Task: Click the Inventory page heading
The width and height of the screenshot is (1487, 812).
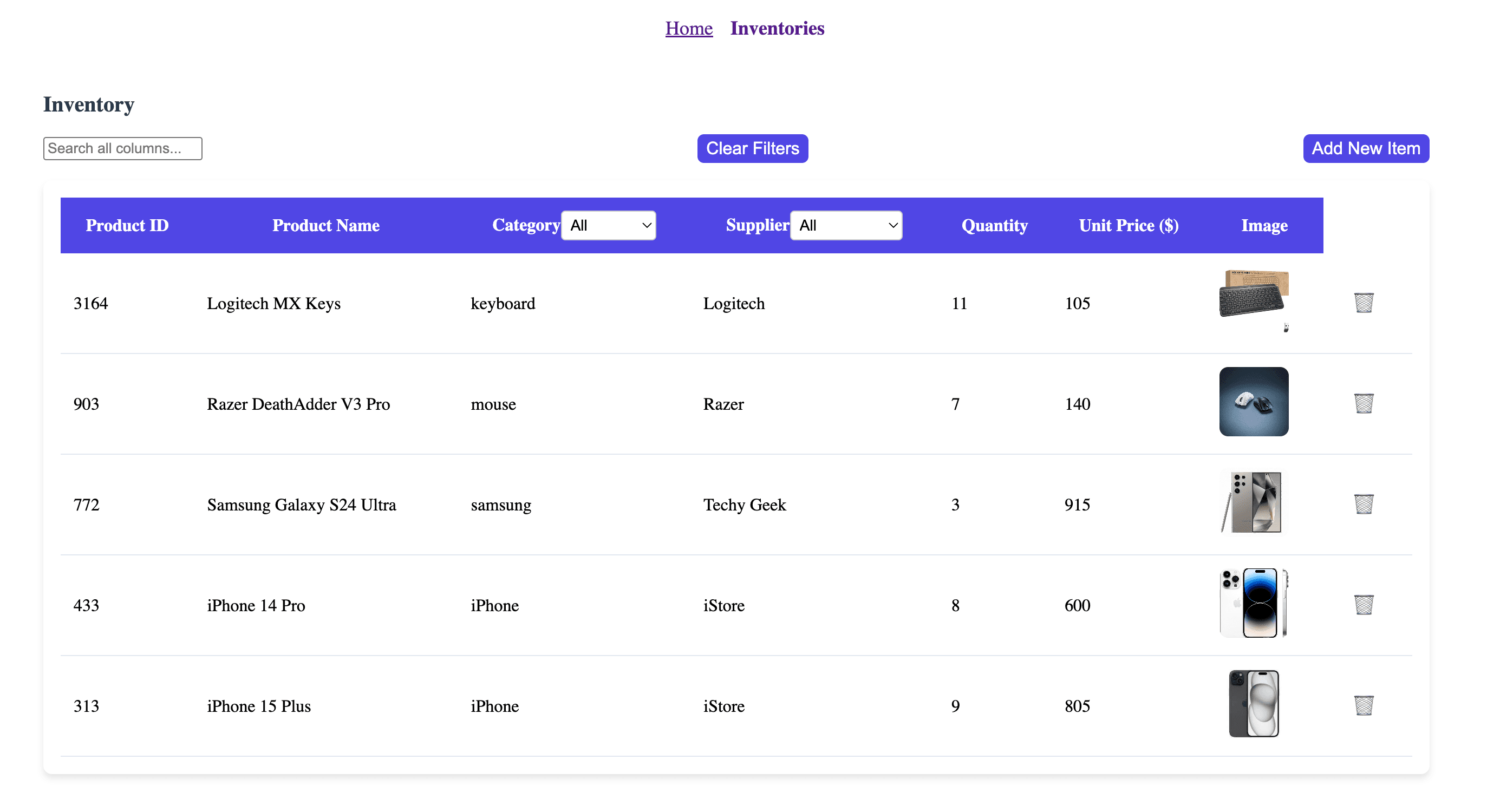Action: tap(89, 104)
